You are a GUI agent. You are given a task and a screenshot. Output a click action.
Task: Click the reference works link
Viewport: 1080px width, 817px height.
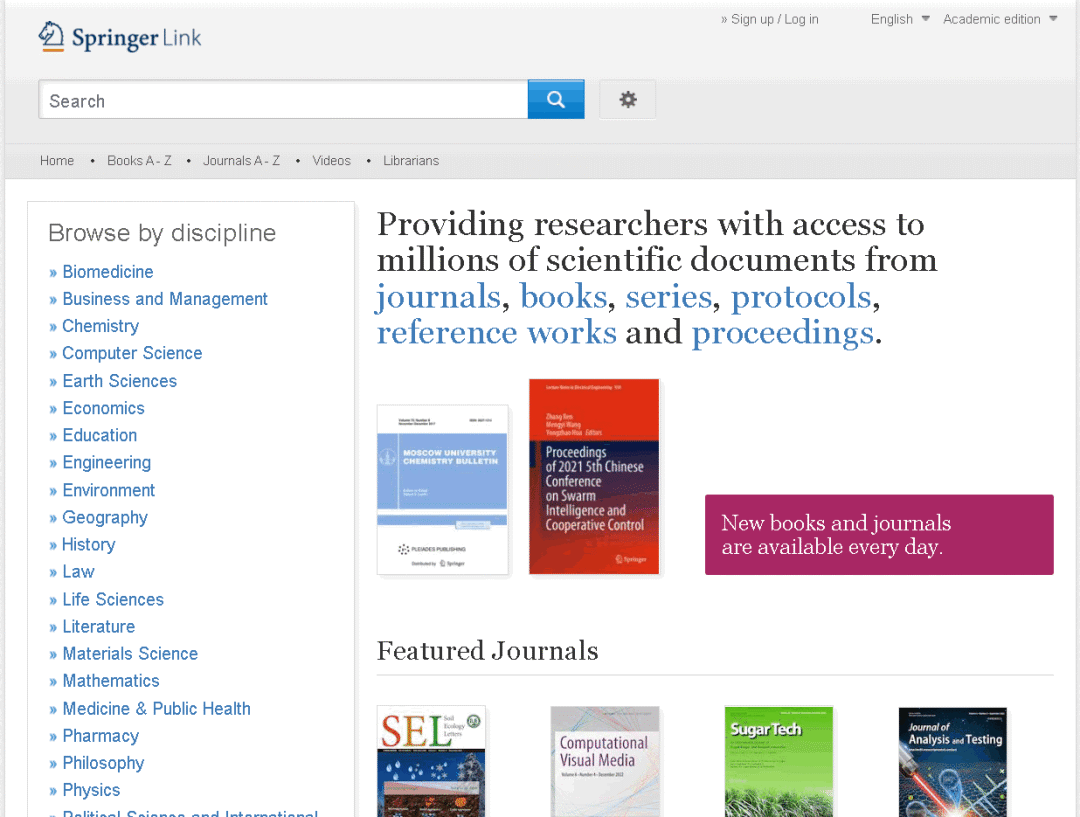pos(497,333)
